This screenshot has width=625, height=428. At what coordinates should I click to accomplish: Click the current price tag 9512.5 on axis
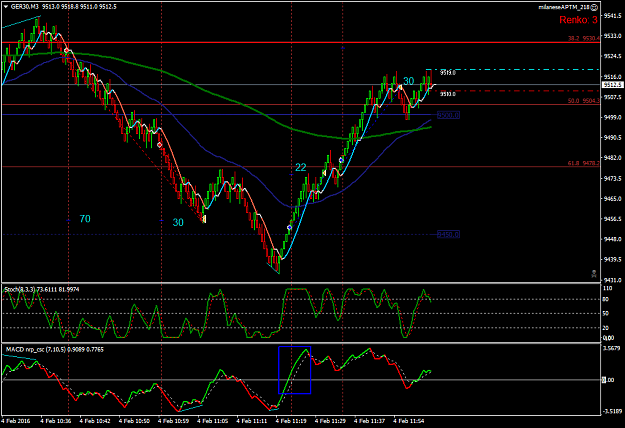coord(613,85)
